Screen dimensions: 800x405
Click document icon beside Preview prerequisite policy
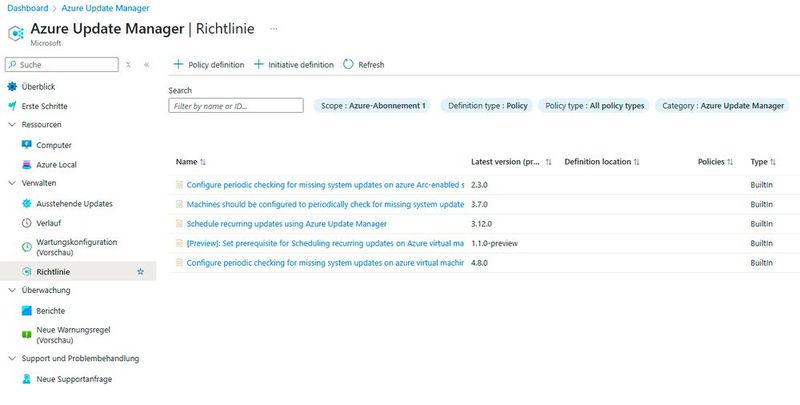179,243
